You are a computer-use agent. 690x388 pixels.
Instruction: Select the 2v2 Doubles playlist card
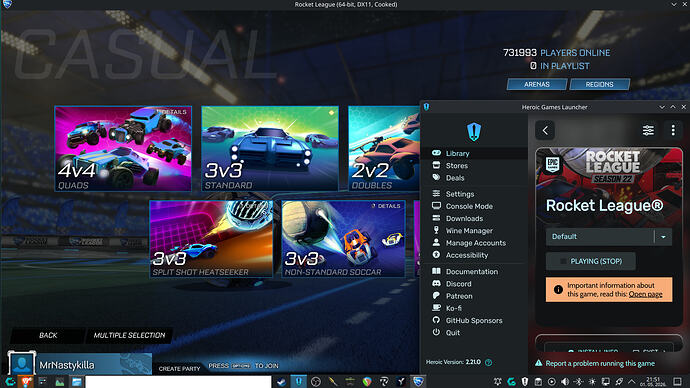(384, 149)
